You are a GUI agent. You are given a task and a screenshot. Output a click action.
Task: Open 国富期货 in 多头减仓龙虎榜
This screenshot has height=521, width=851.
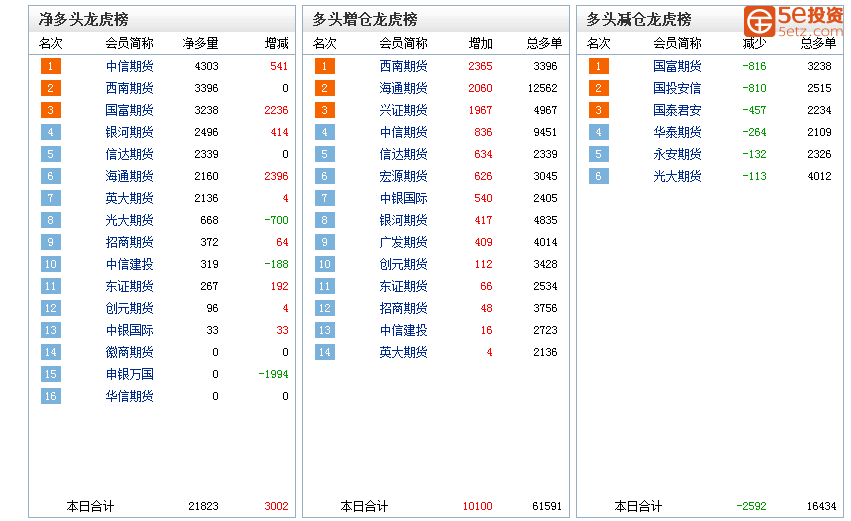(x=677, y=66)
